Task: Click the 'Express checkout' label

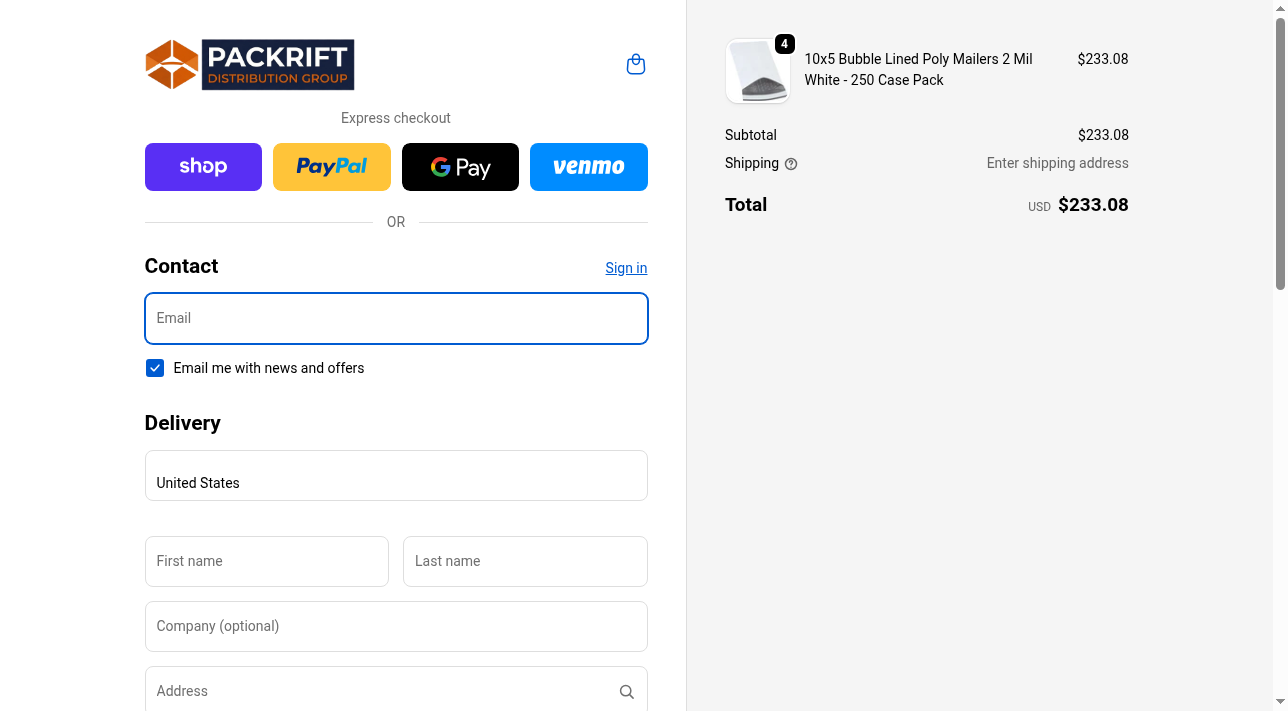Action: click(x=396, y=118)
